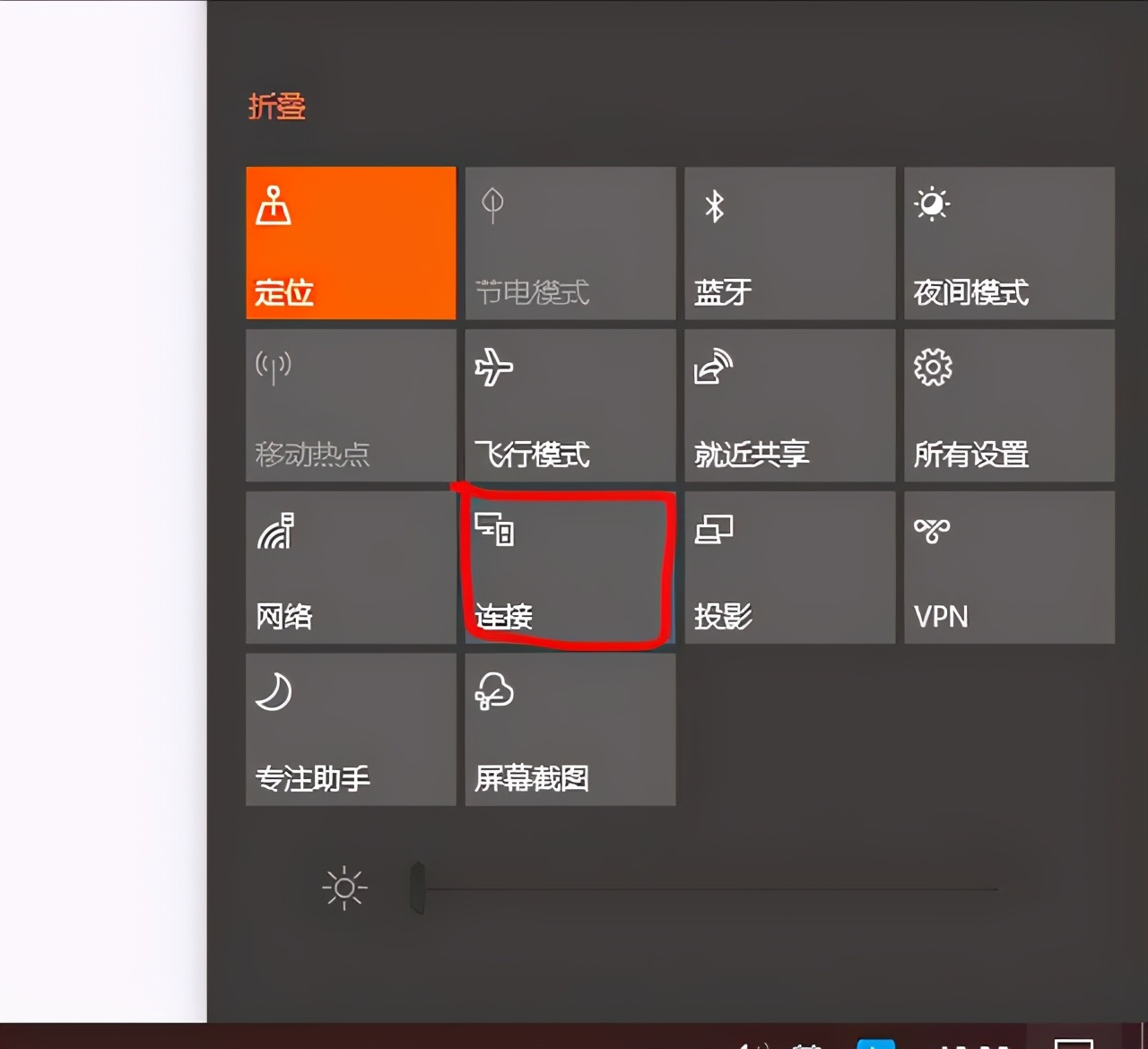
Task: Collapse quick actions via 折叠 link
Action: tap(276, 107)
